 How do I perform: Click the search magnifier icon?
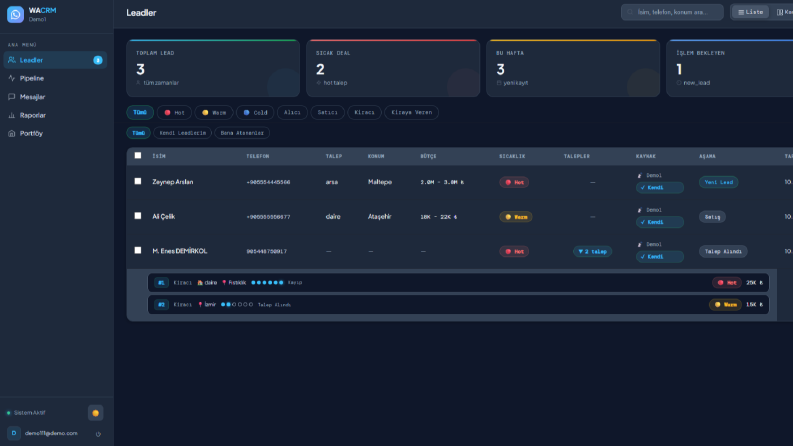pos(630,12)
